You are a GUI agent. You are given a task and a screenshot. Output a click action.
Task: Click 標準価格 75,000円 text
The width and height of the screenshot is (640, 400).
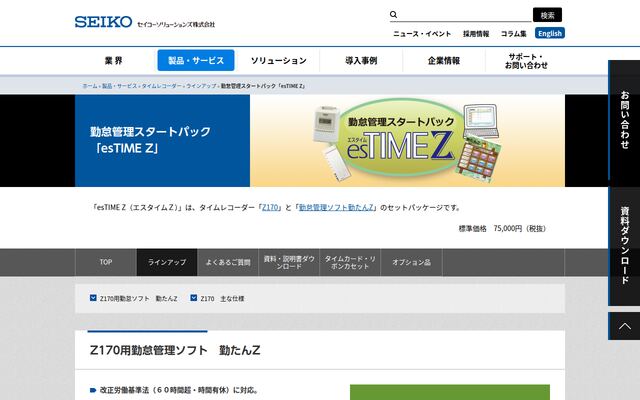(502, 229)
